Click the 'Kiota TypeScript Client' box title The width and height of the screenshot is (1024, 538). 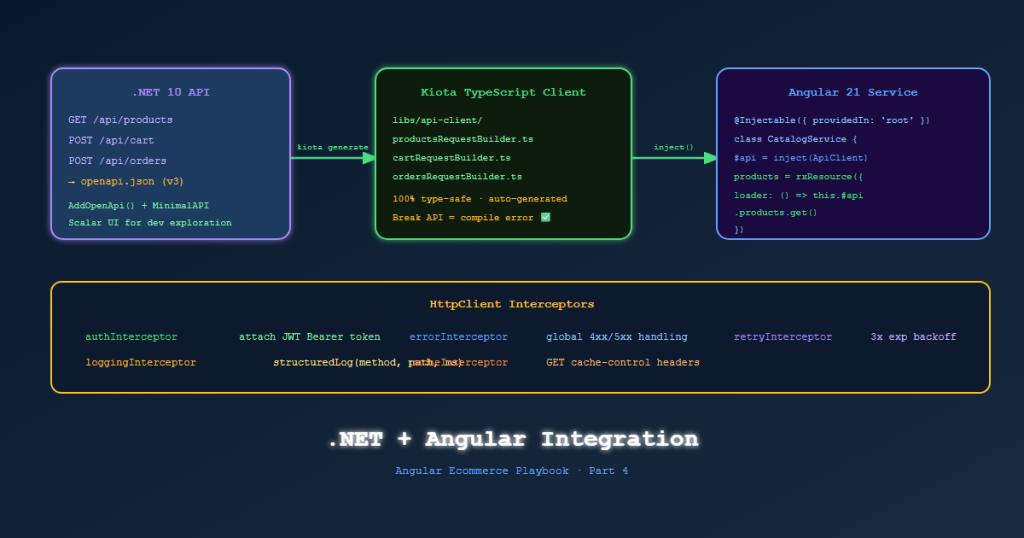pyautogui.click(x=504, y=93)
